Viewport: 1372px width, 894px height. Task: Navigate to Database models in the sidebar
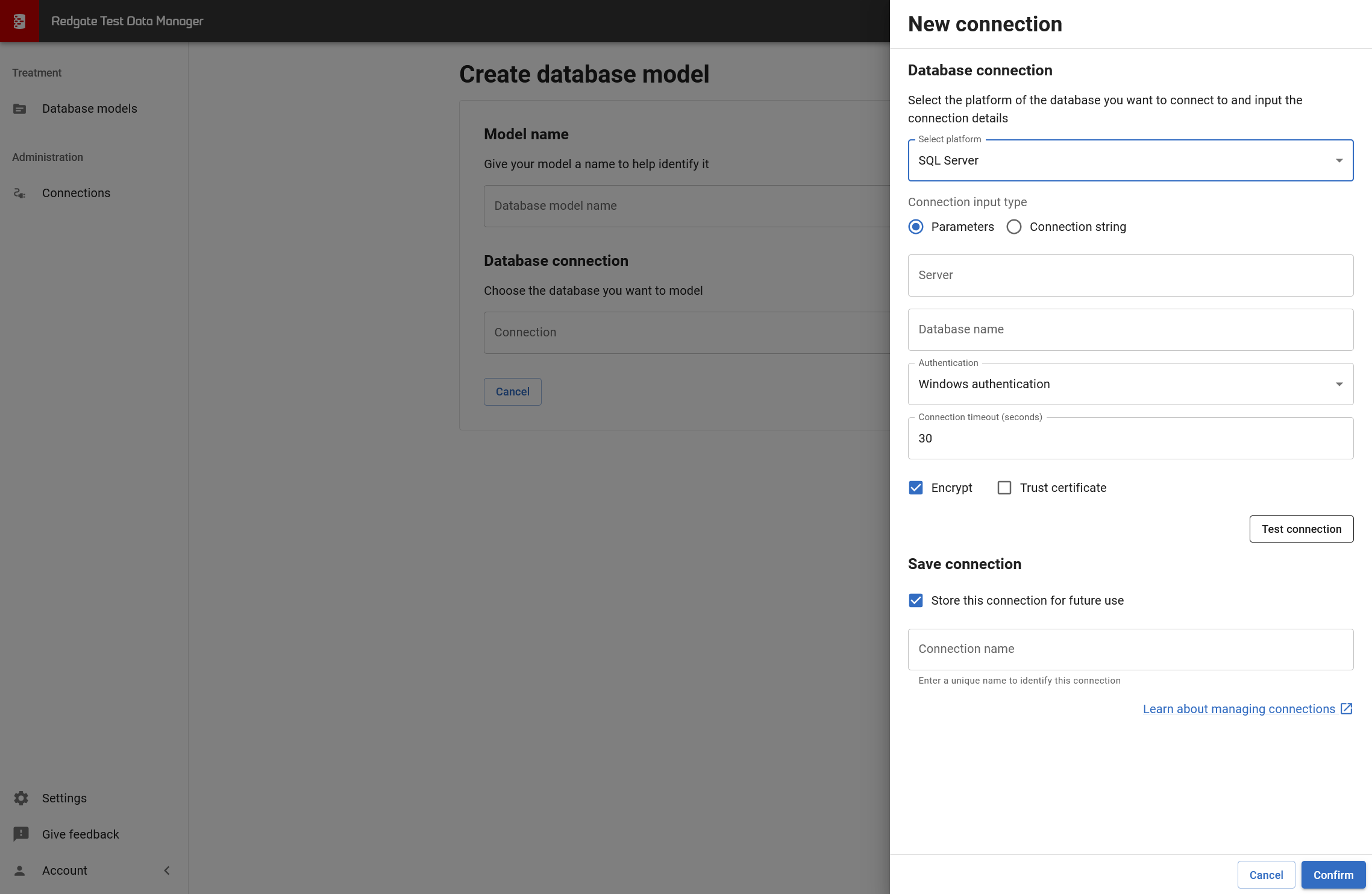[x=89, y=109]
